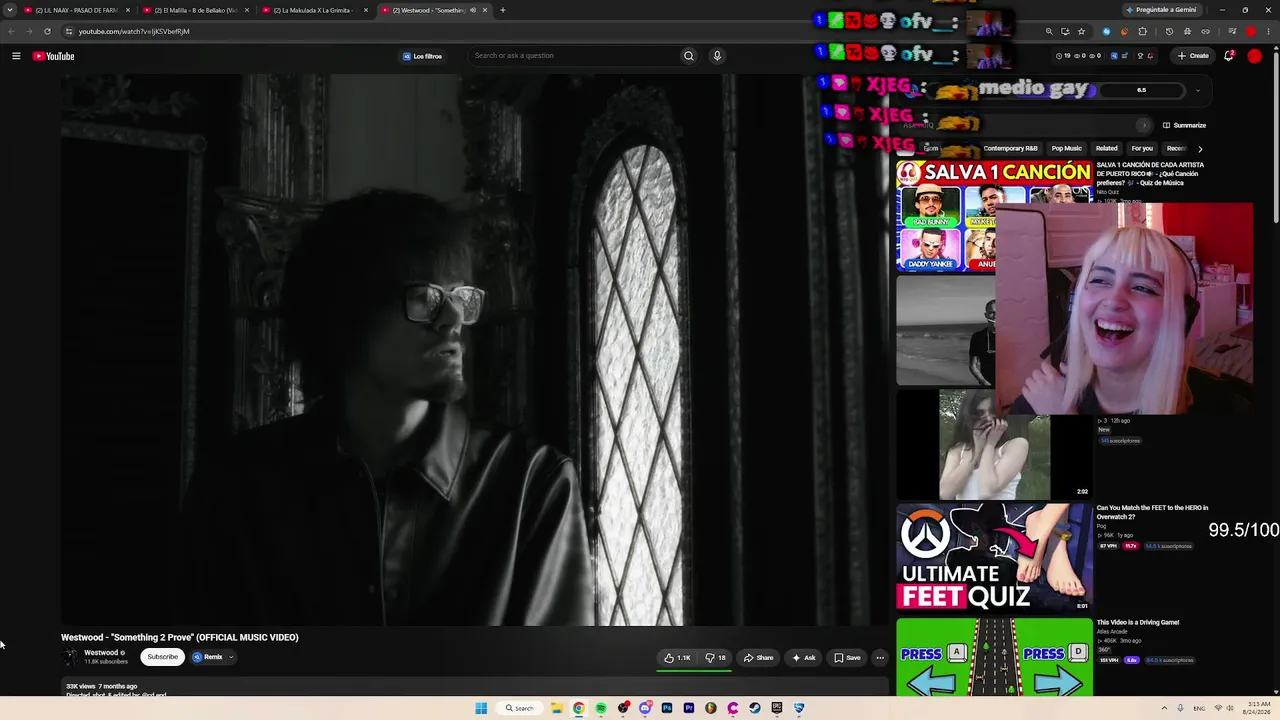1280x720 pixels.
Task: Show more category chips arrow
Action: pos(1200,149)
